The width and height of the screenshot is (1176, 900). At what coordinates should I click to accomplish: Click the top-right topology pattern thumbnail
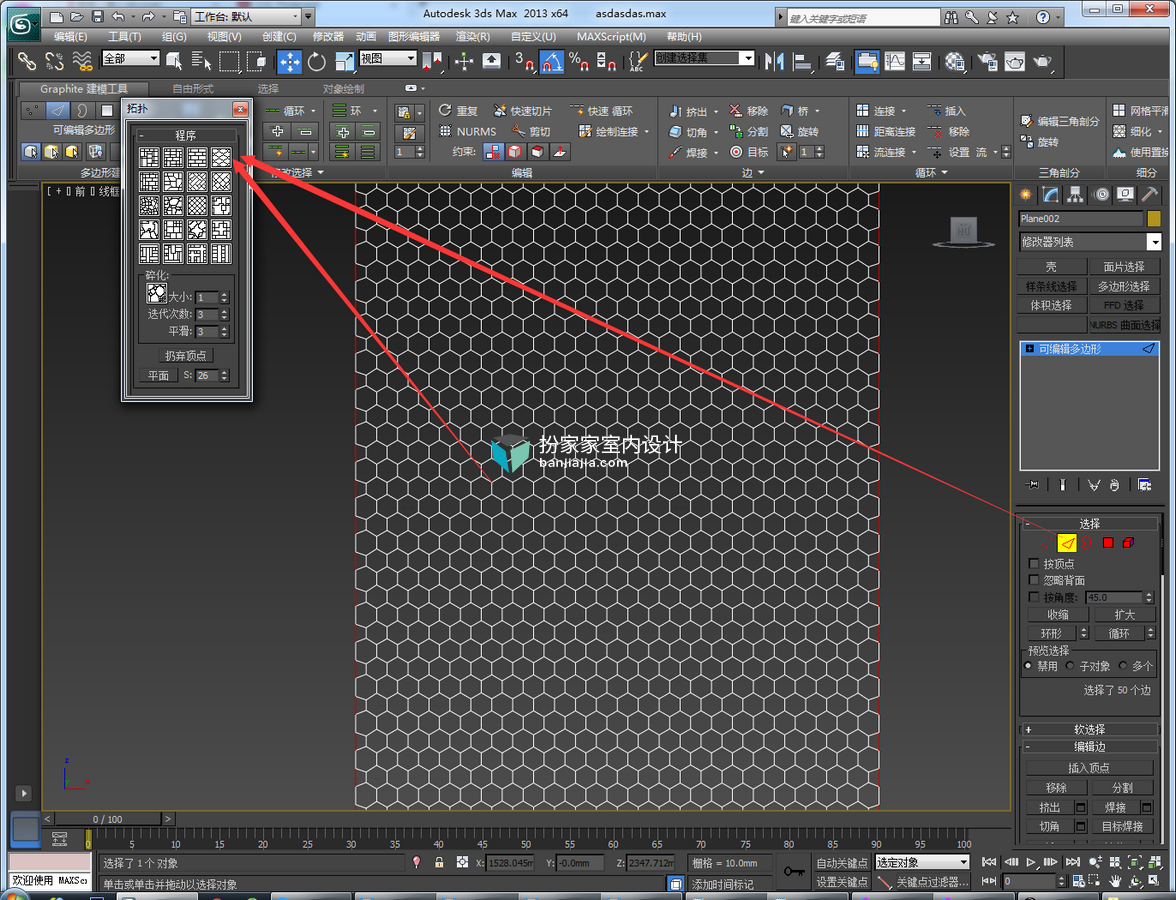click(x=221, y=157)
